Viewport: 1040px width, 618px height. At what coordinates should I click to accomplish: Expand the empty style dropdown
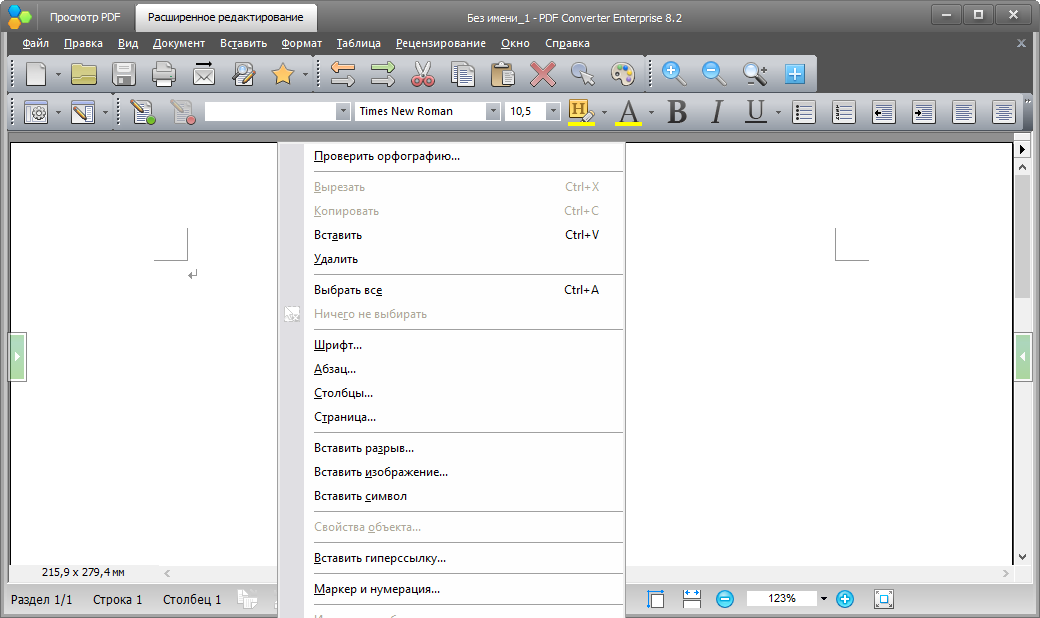click(x=343, y=111)
